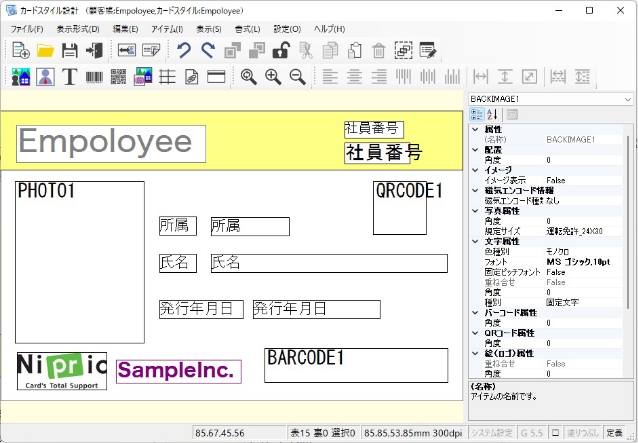Click the exit door icon

(94, 50)
